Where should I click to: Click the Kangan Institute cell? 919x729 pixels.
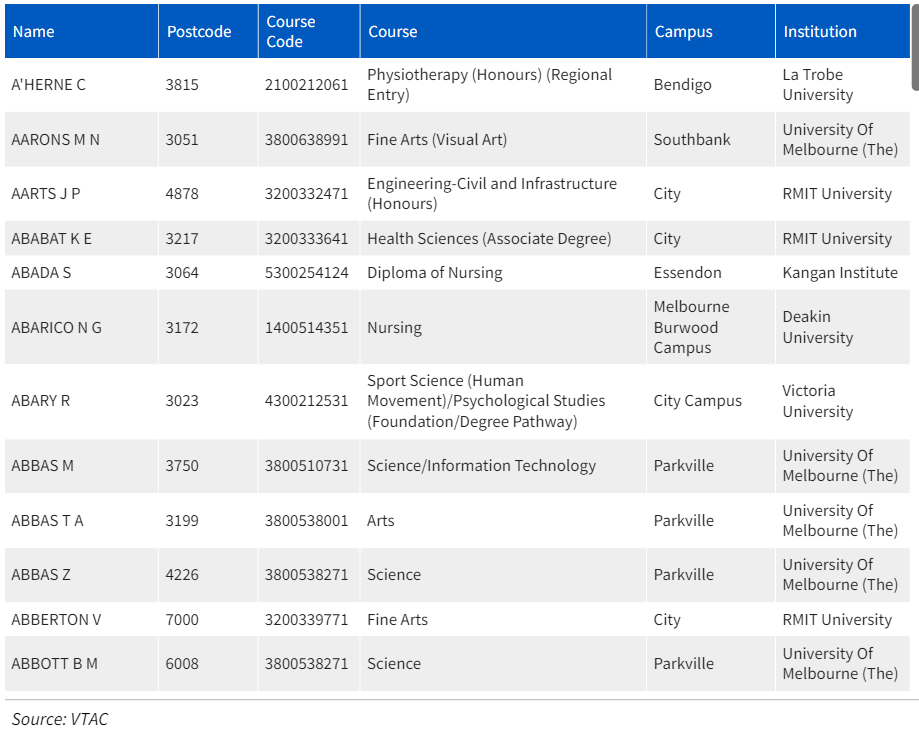[x=840, y=273]
